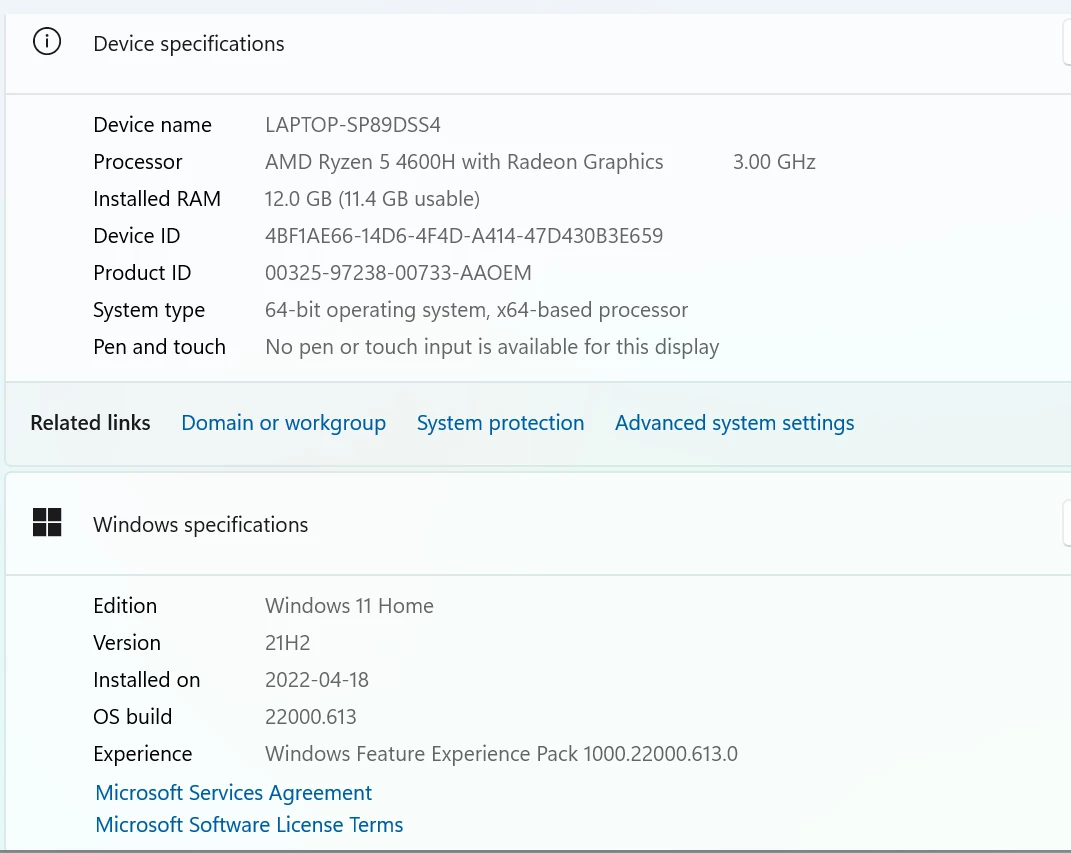Click Windows Feature Experience Pack value
Screen dimensions: 1071x853
coord(501,753)
